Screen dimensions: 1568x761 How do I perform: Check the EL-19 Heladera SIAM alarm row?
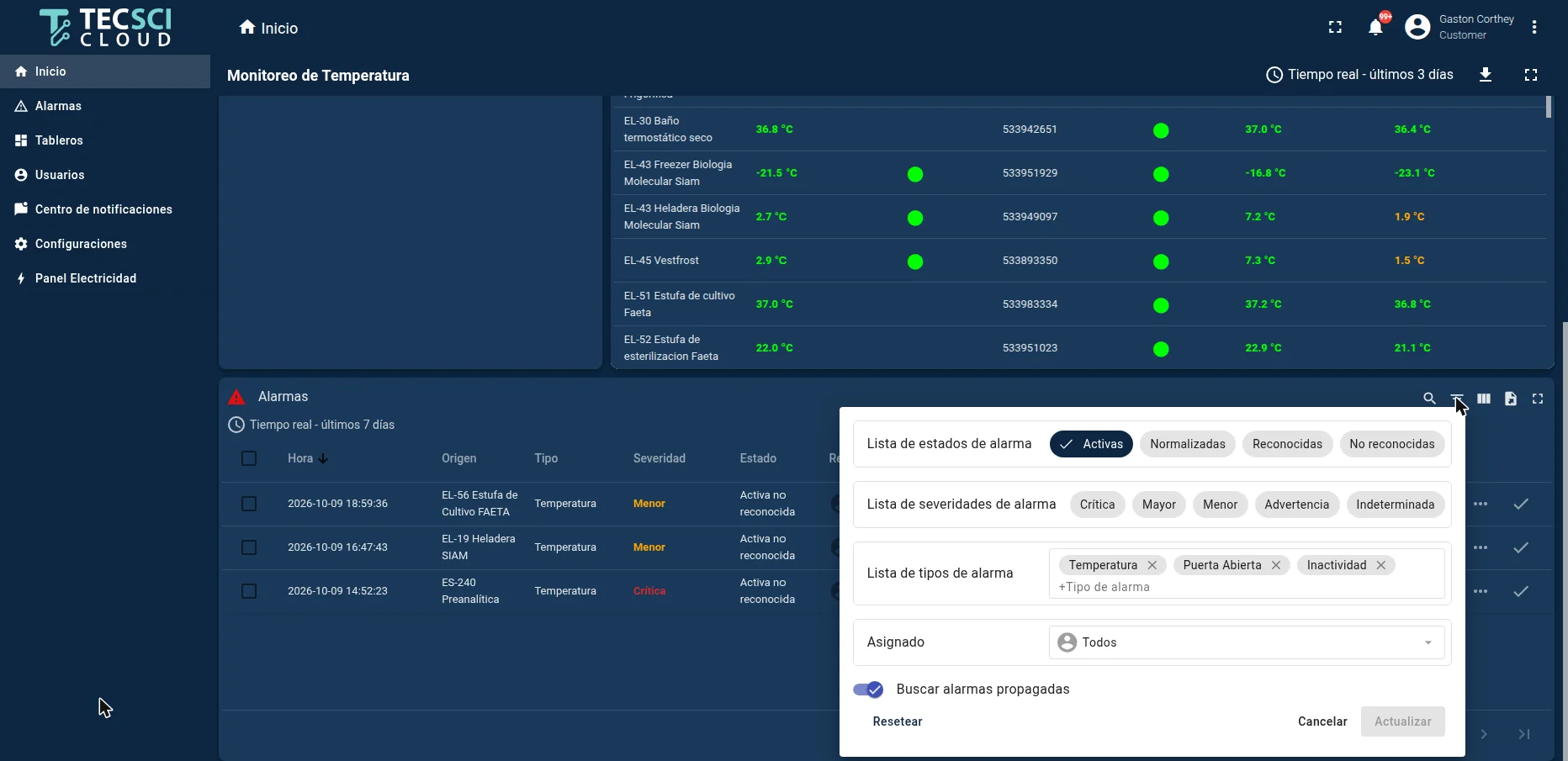click(x=249, y=547)
